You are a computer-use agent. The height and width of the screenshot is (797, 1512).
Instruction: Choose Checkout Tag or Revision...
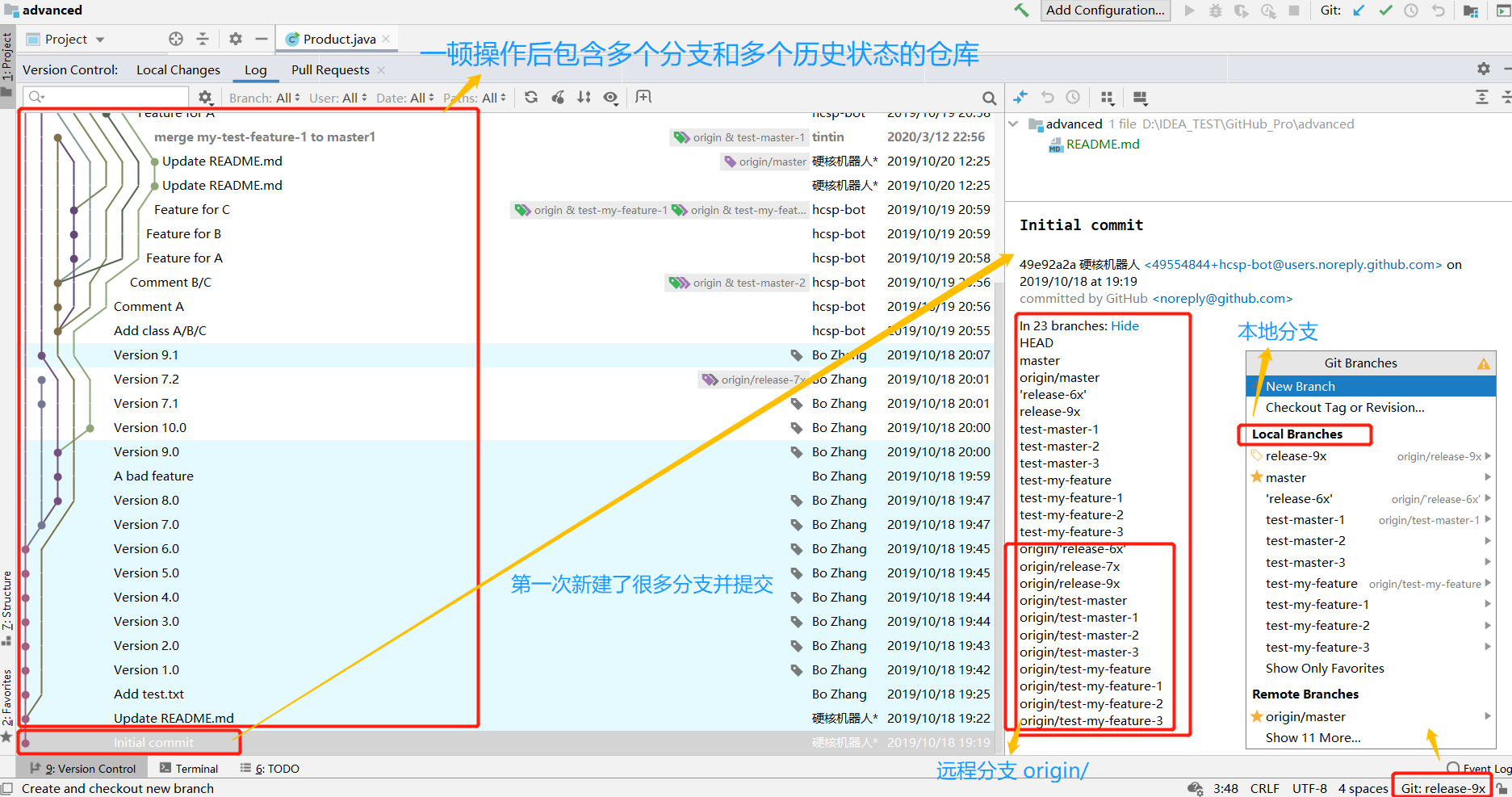click(1345, 408)
